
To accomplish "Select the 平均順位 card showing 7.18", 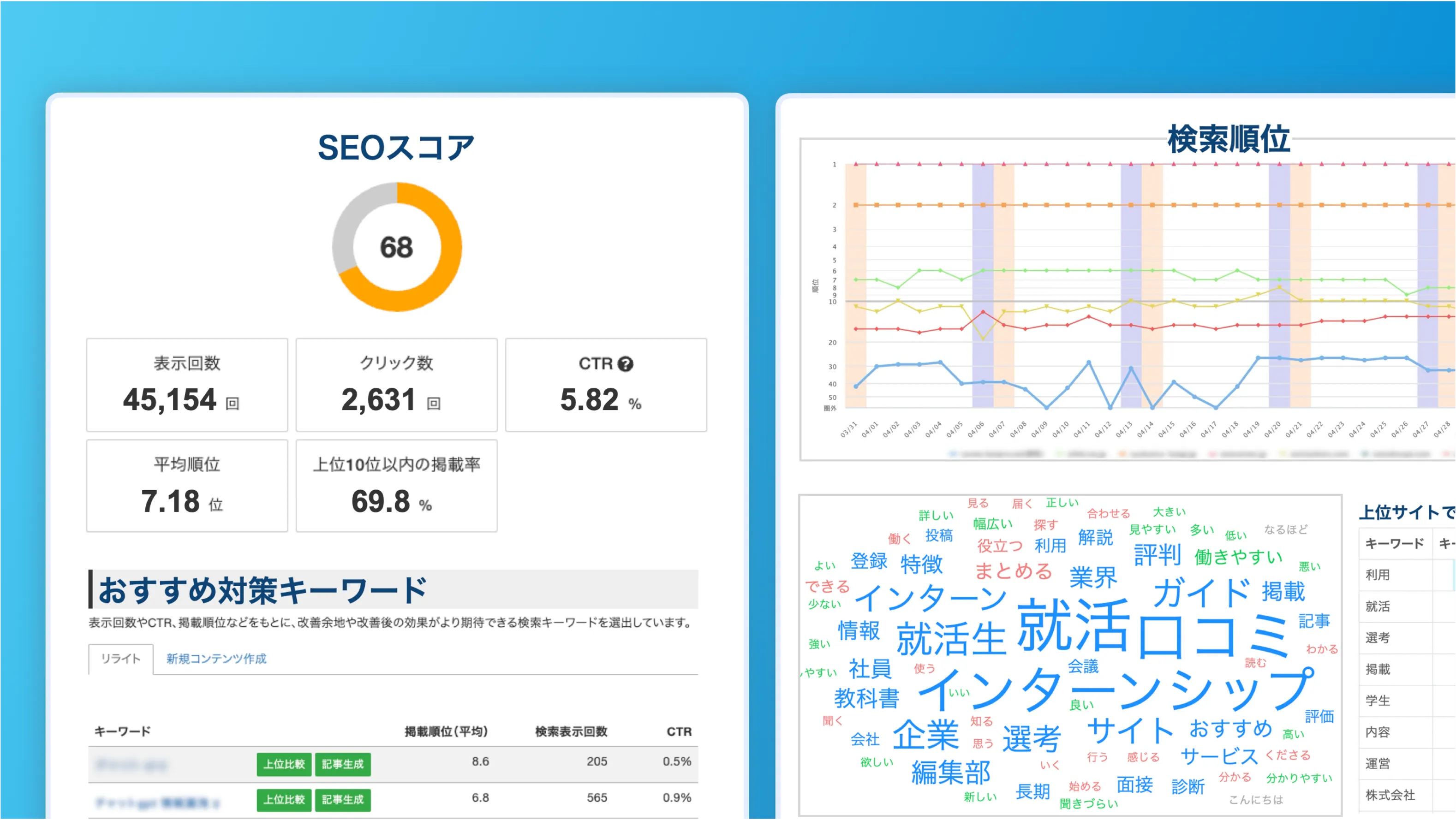I will coord(187,486).
